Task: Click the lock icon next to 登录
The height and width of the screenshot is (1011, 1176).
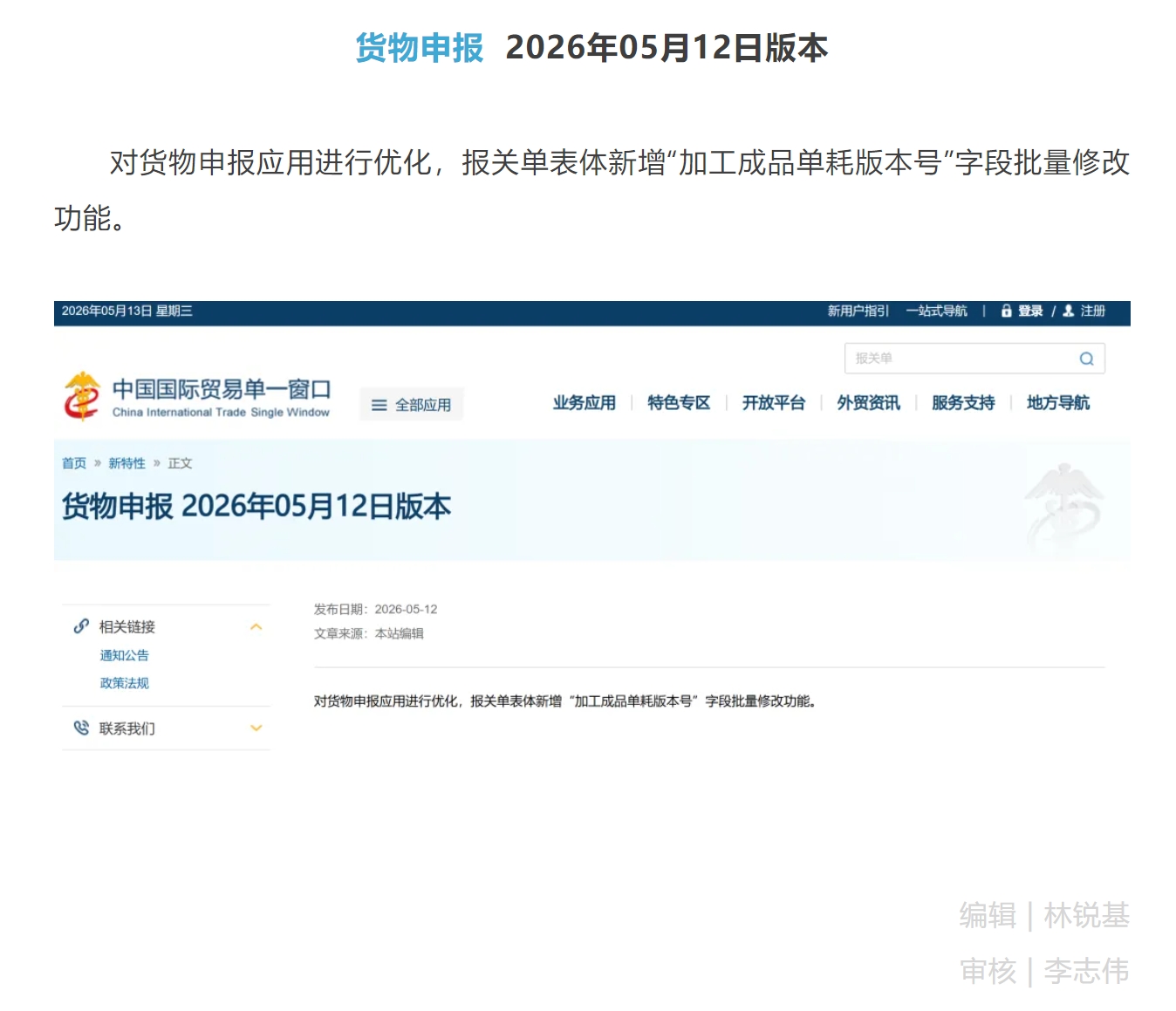Action: coord(1006,311)
